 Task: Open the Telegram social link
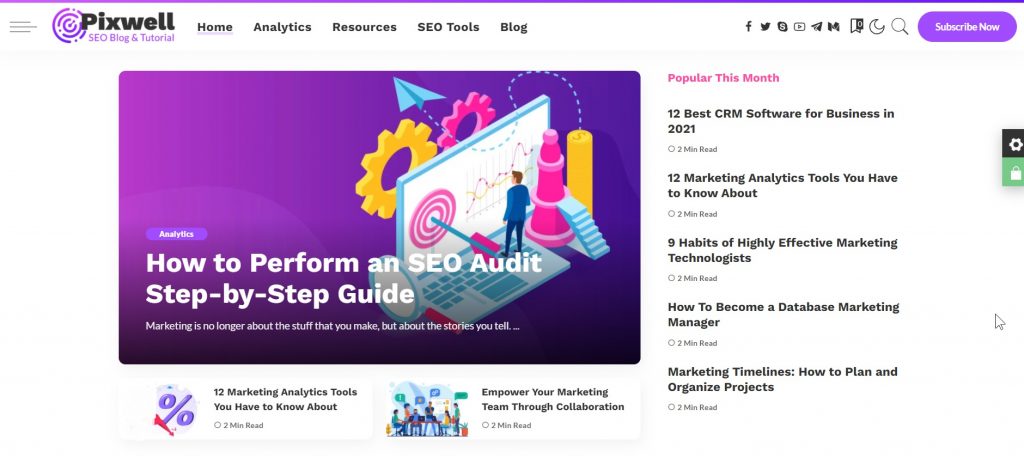816,27
